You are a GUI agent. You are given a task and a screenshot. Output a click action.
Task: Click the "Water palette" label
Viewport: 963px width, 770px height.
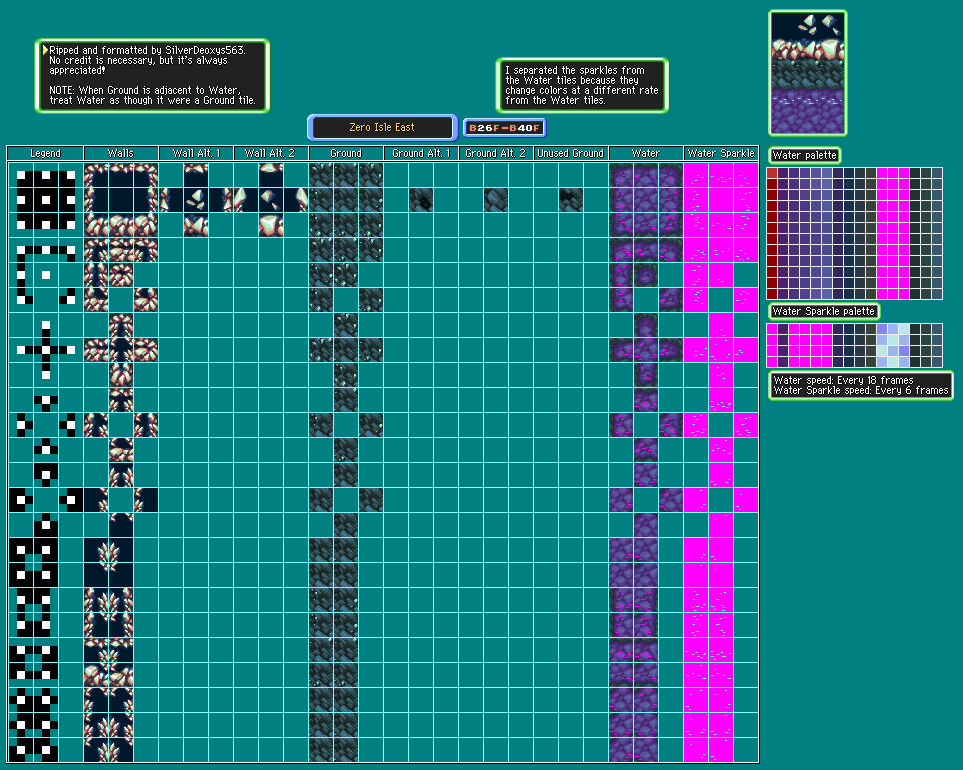tap(805, 155)
